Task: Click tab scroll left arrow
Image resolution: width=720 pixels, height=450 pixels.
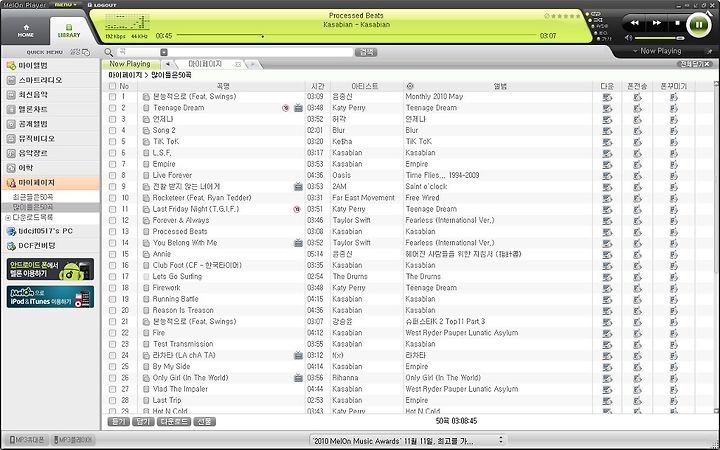Action: [x=168, y=64]
